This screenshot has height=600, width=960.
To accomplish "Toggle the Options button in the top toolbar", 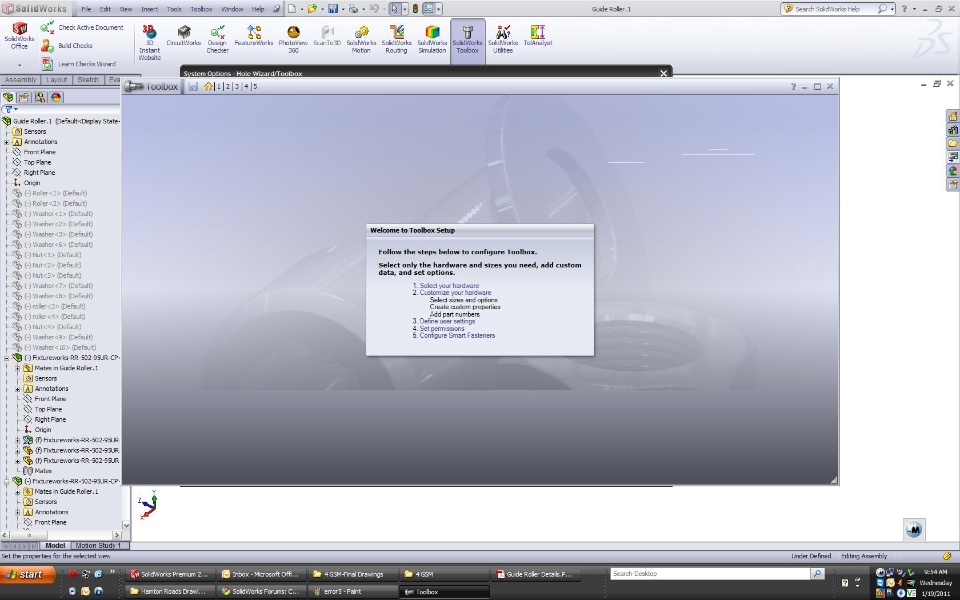I will coord(428,9).
